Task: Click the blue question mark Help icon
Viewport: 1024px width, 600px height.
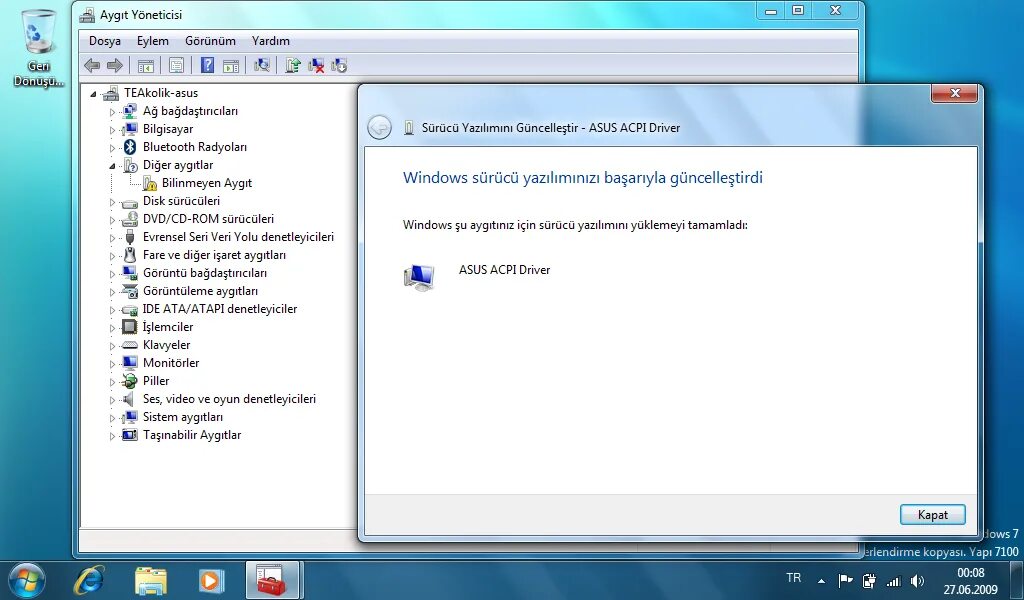Action: (x=207, y=65)
